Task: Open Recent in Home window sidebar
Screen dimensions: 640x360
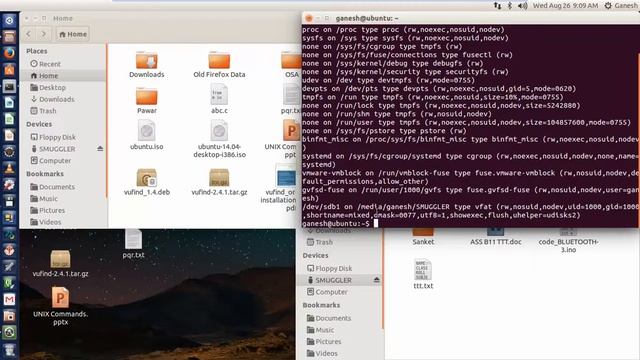Action: [x=45, y=64]
